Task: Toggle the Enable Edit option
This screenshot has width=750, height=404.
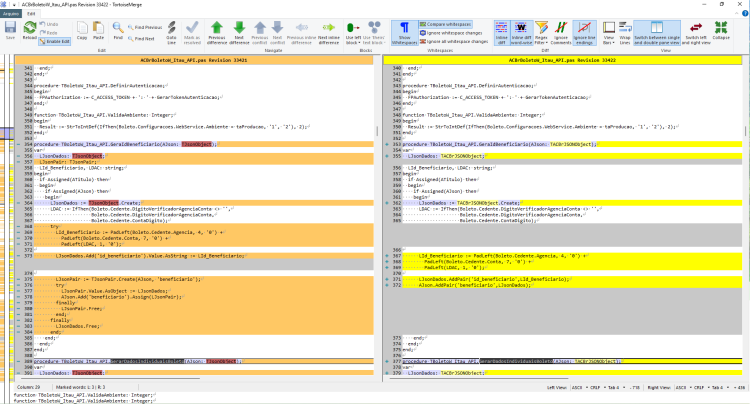Action: click(x=55, y=41)
